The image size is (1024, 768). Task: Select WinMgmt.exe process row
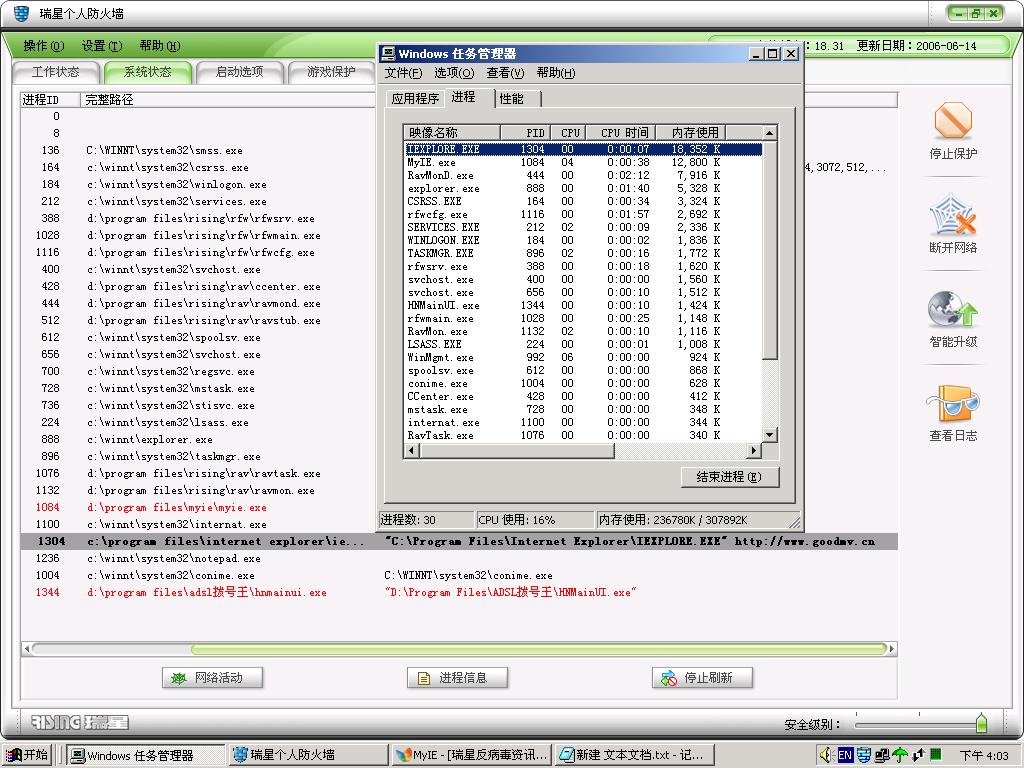pyautogui.click(x=583, y=357)
